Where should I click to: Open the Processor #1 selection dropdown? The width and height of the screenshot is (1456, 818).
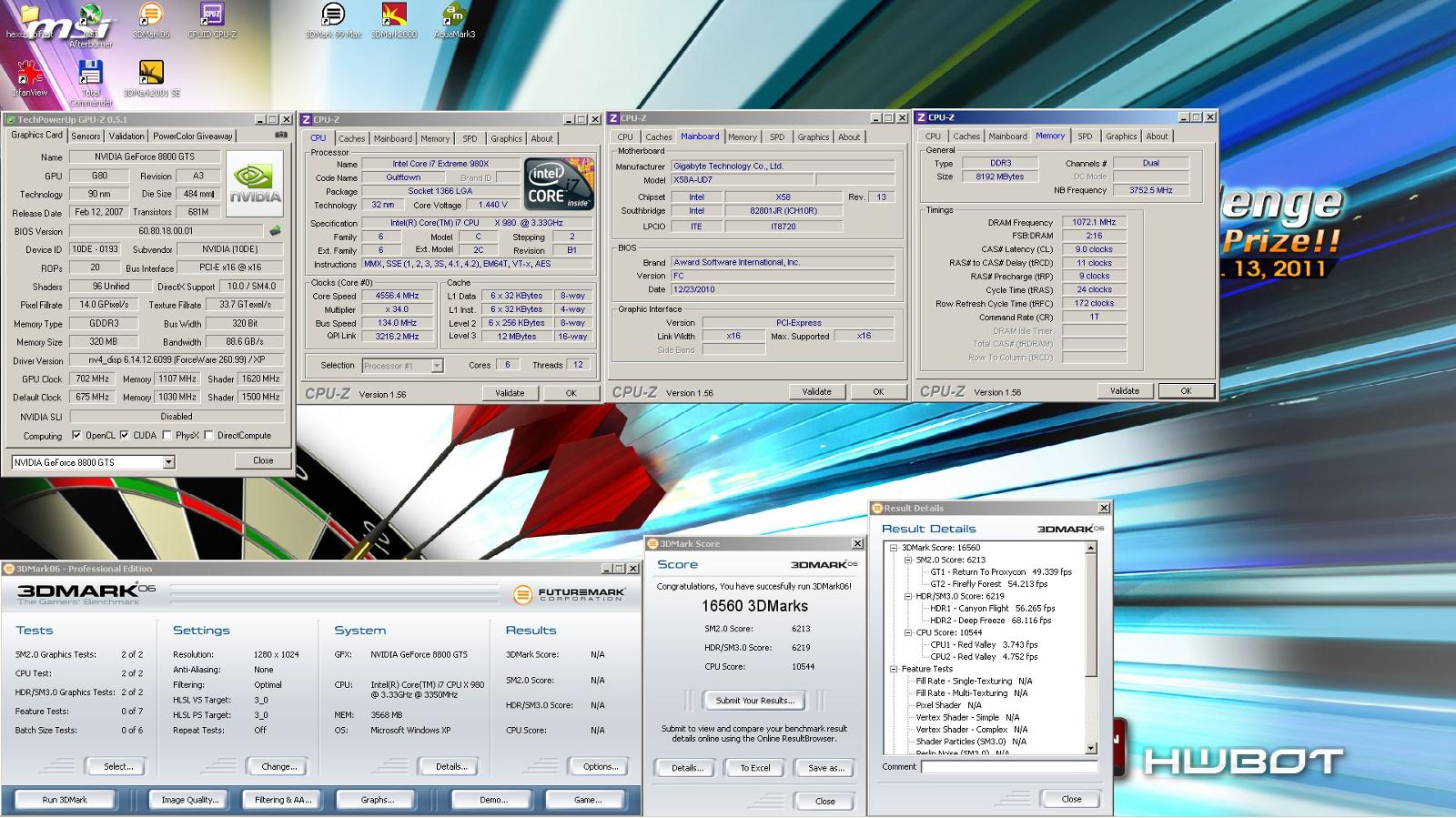437,366
